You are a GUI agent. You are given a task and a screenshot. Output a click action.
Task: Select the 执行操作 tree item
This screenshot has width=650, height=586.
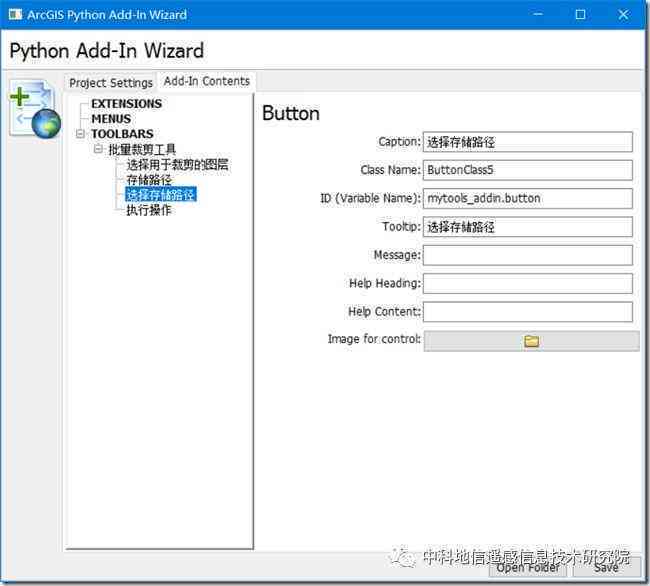pyautogui.click(x=149, y=210)
